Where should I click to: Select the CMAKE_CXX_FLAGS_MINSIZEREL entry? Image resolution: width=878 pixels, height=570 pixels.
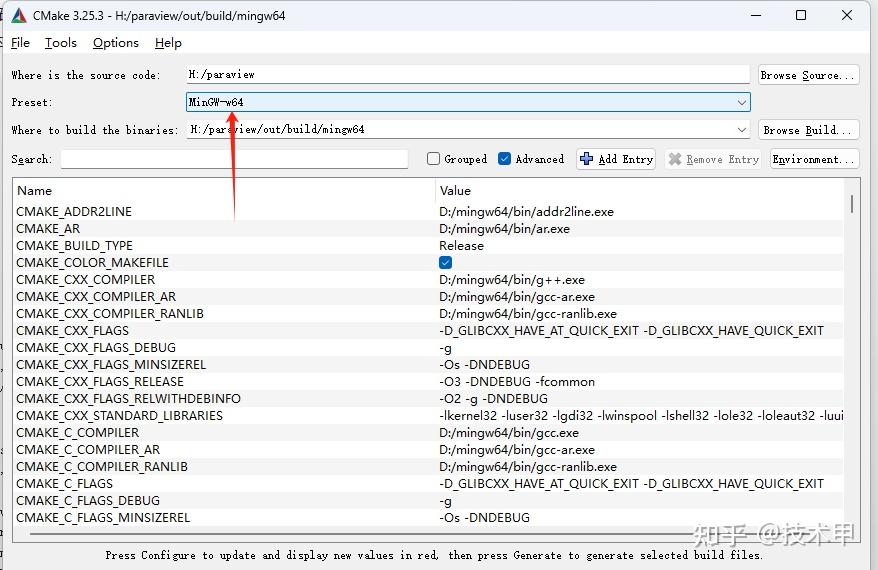[111, 365]
